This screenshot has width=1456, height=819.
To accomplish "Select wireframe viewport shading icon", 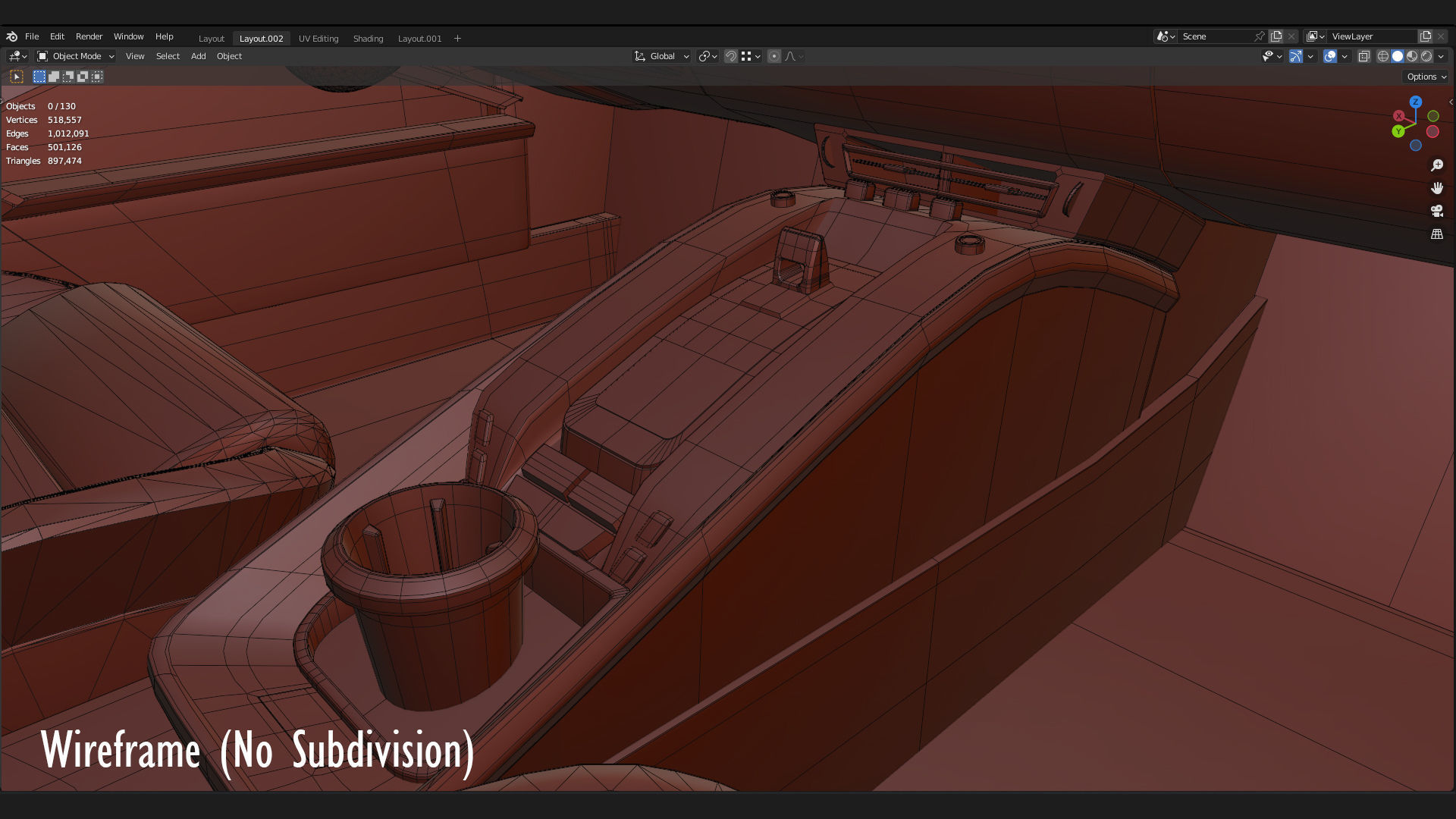I will click(1382, 56).
